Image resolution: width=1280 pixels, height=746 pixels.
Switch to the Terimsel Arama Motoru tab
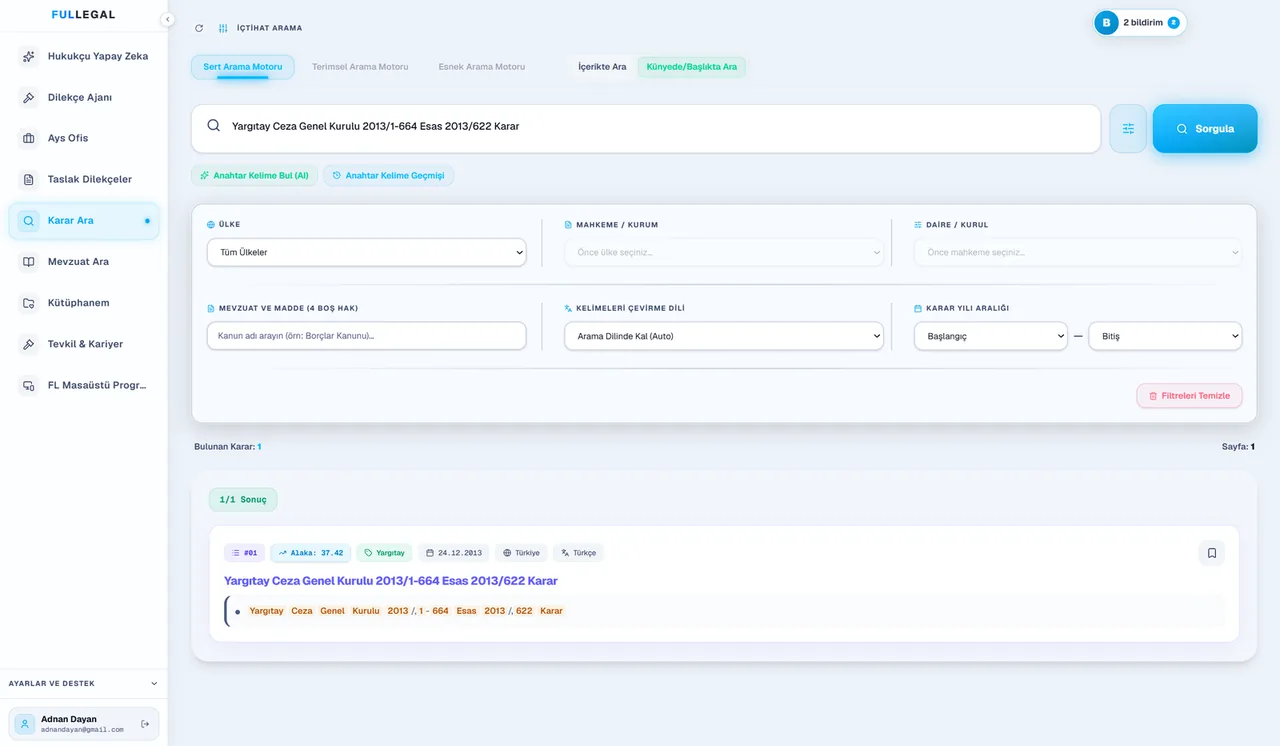(x=360, y=67)
